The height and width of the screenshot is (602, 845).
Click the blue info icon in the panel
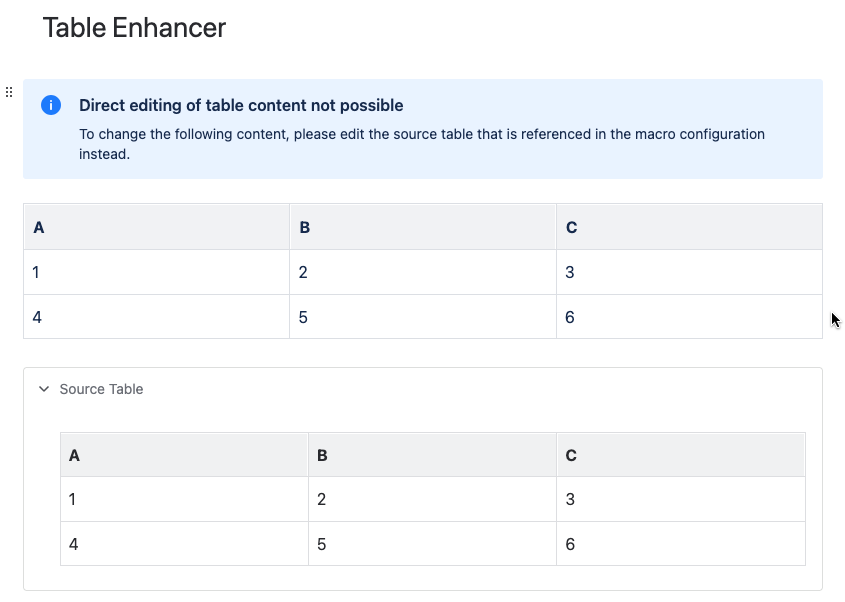coord(51,105)
